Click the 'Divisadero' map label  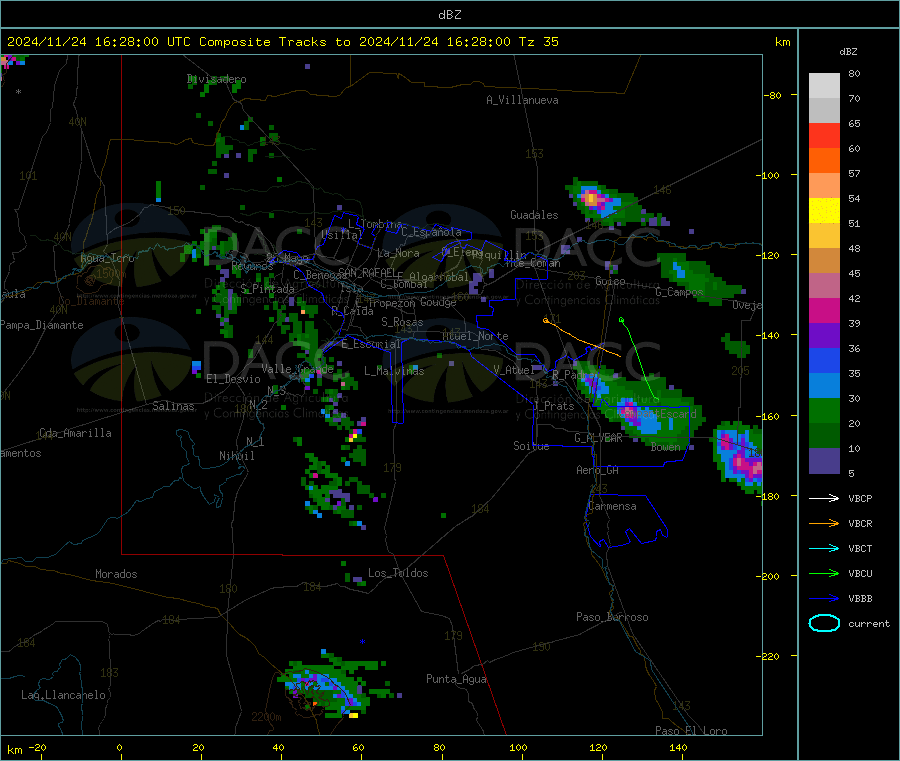tap(216, 79)
